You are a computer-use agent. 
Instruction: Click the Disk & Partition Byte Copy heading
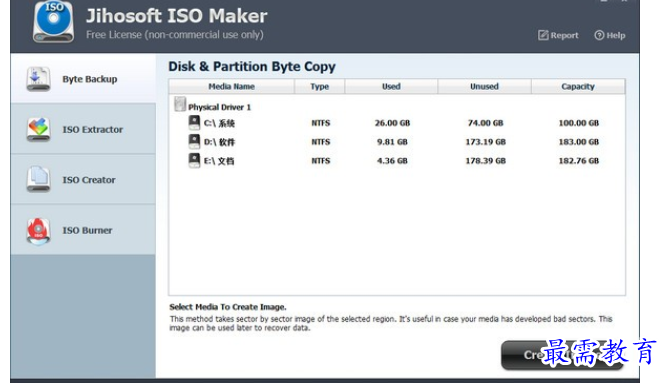(x=252, y=67)
